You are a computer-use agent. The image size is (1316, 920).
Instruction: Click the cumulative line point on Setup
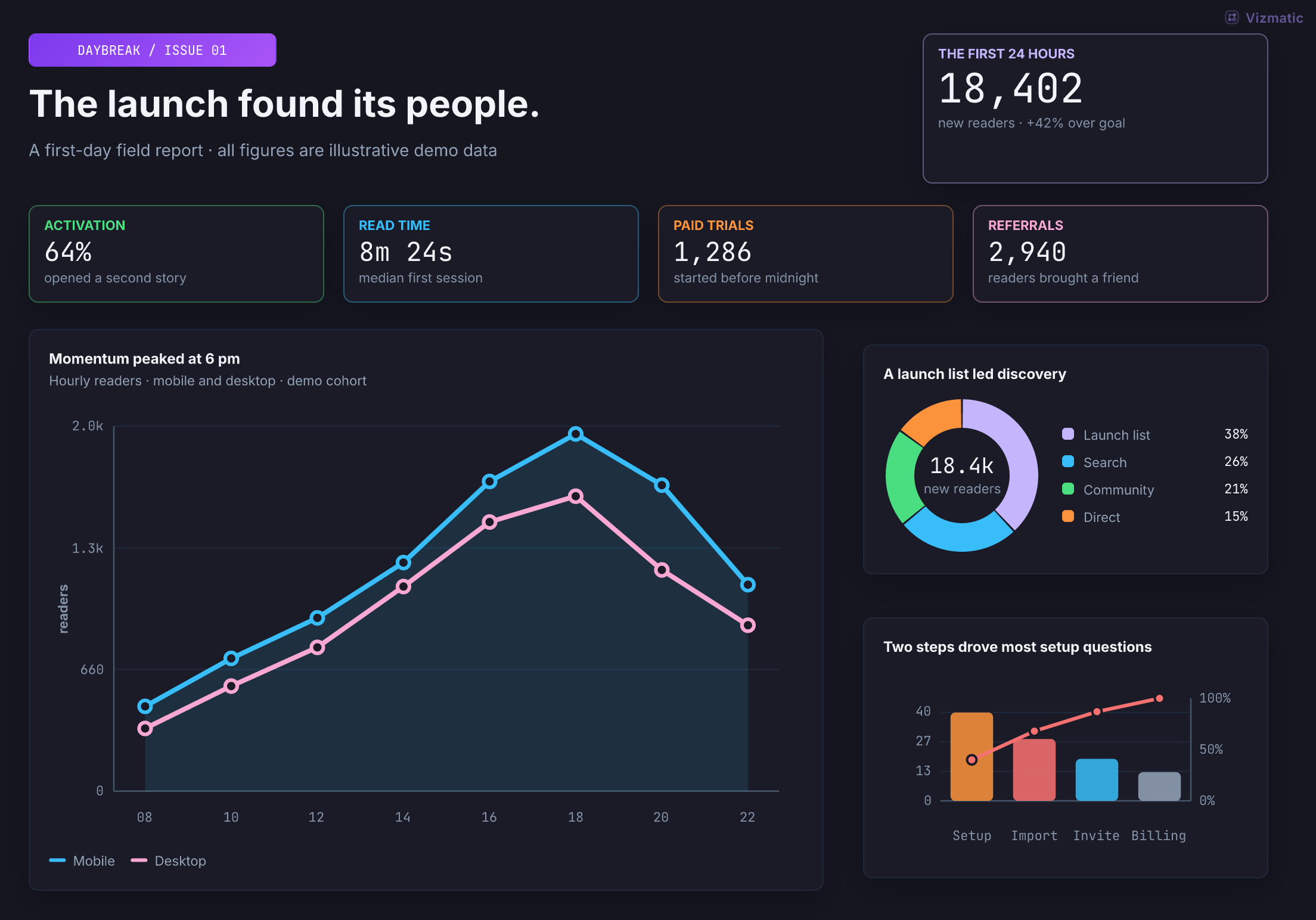[972, 760]
